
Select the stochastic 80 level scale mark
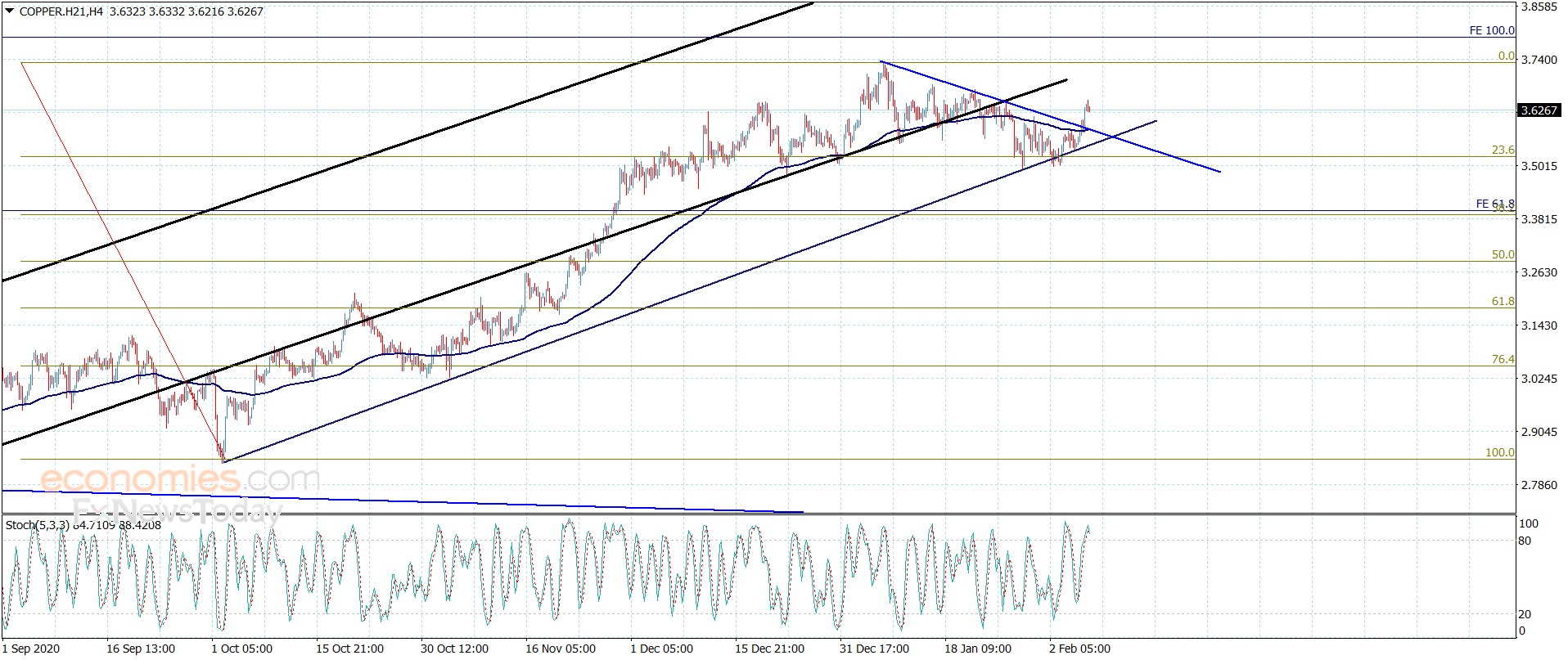tap(1525, 541)
